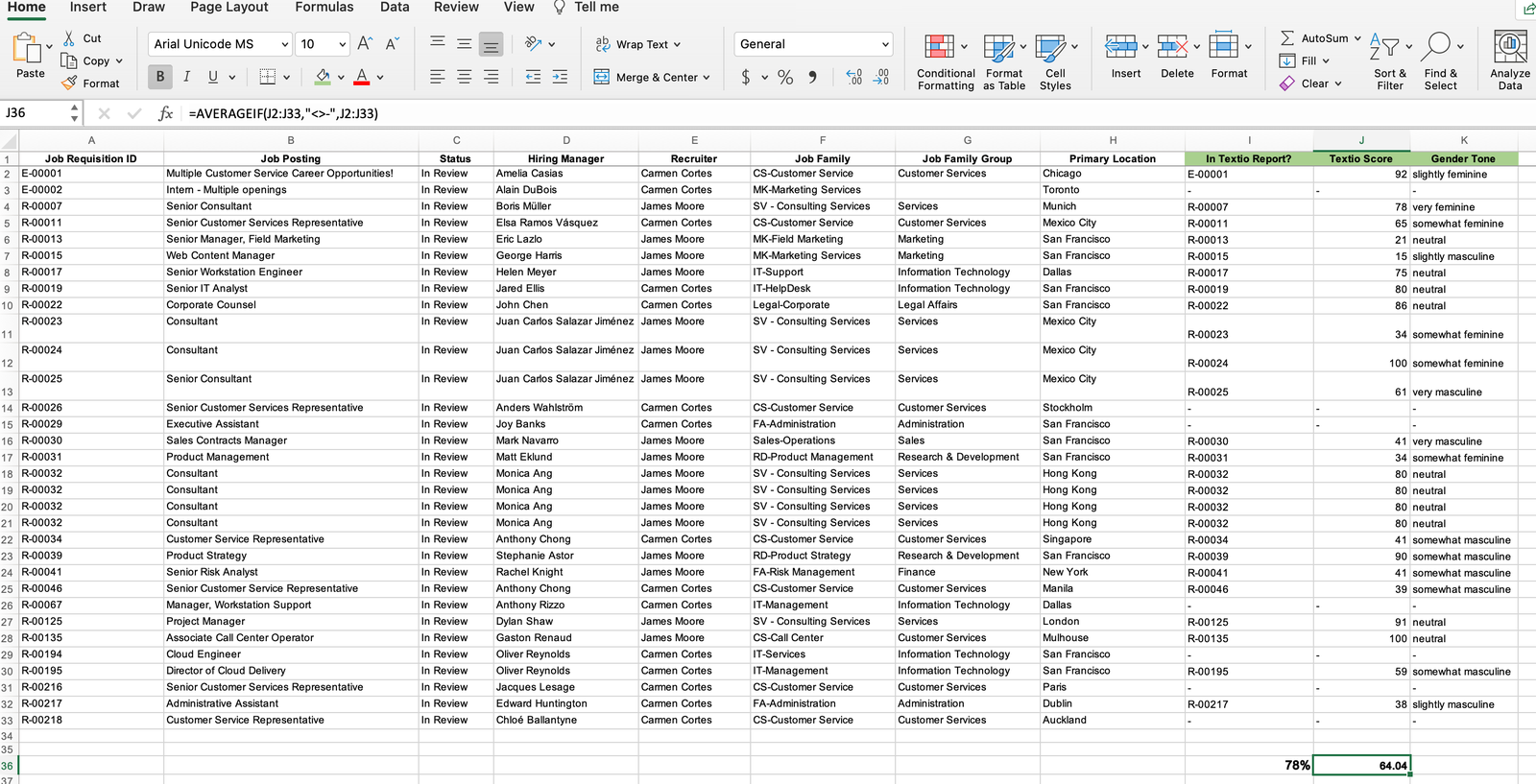
Task: Click the Paste clipboard icon
Action: 28,48
